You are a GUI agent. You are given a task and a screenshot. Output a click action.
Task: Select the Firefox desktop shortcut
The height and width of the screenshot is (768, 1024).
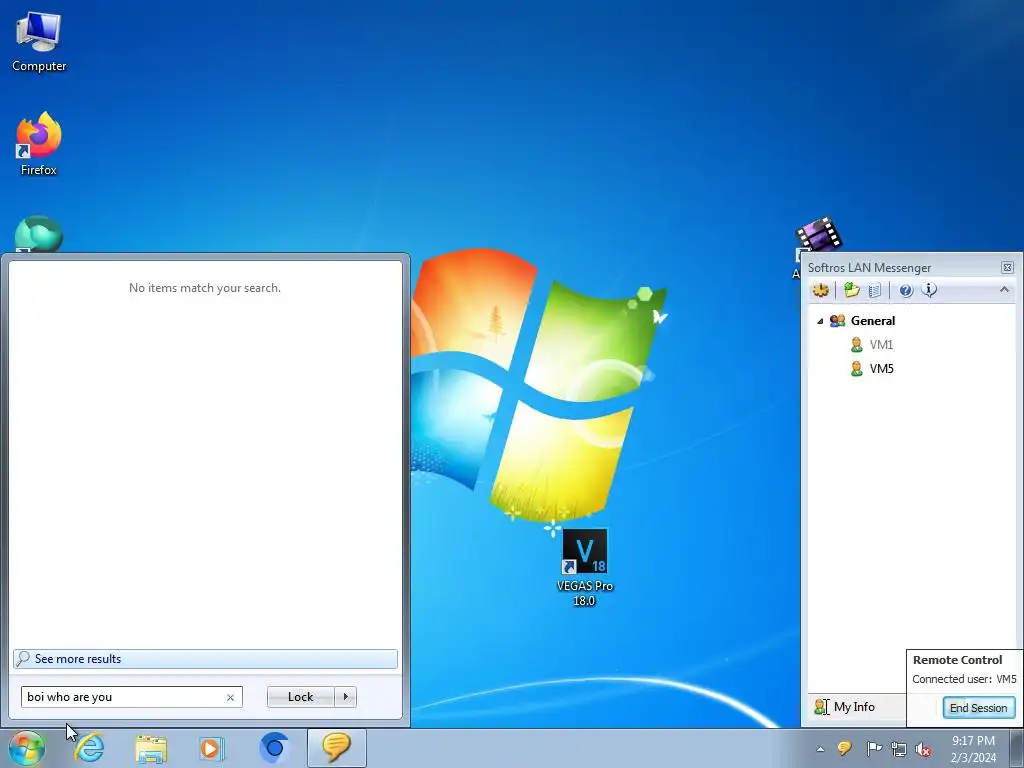pyautogui.click(x=39, y=144)
